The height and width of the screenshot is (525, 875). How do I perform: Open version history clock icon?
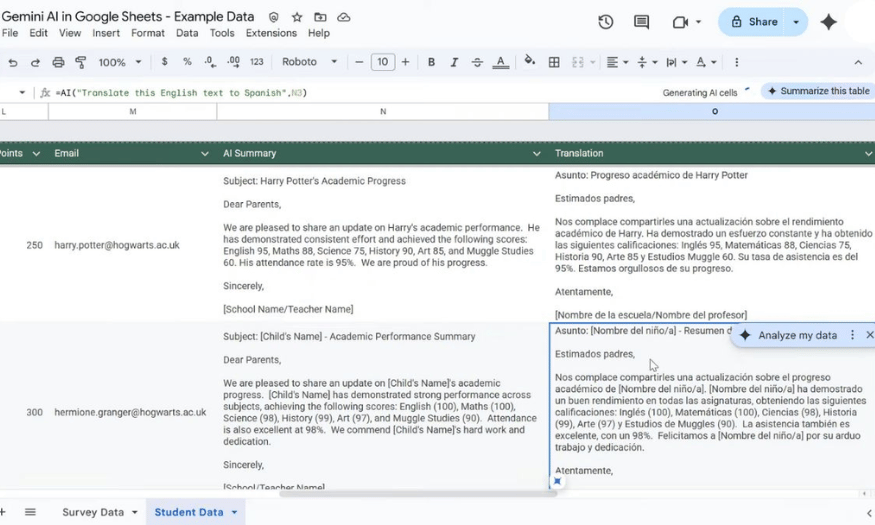point(605,22)
